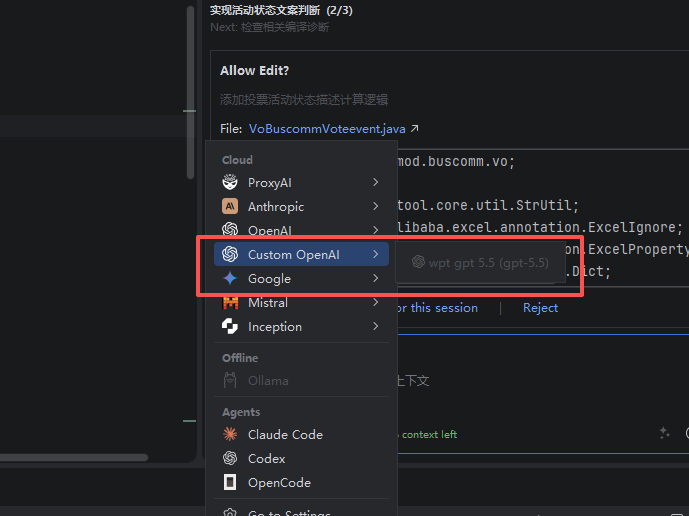This screenshot has width=689, height=516.
Task: Pick Mistral from the provider menu
Action: point(301,302)
